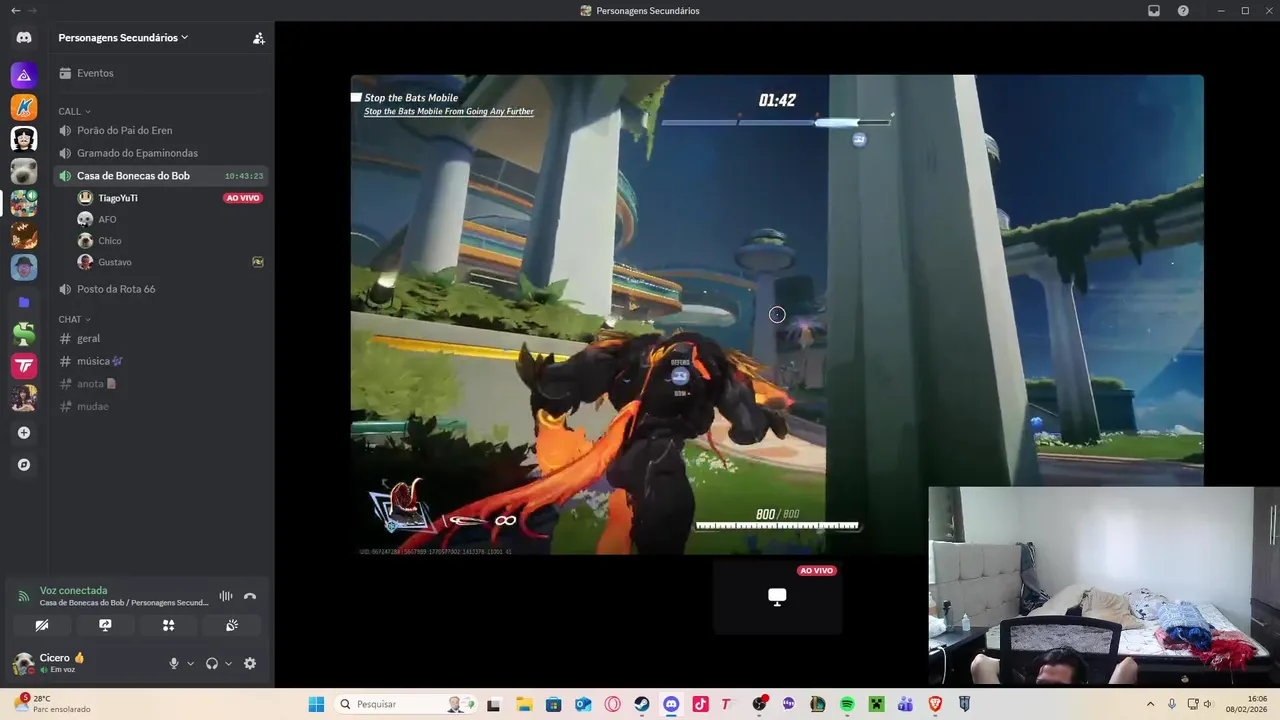The height and width of the screenshot is (720, 1280).
Task: Open the taskbar volume control
Action: [x=1208, y=704]
